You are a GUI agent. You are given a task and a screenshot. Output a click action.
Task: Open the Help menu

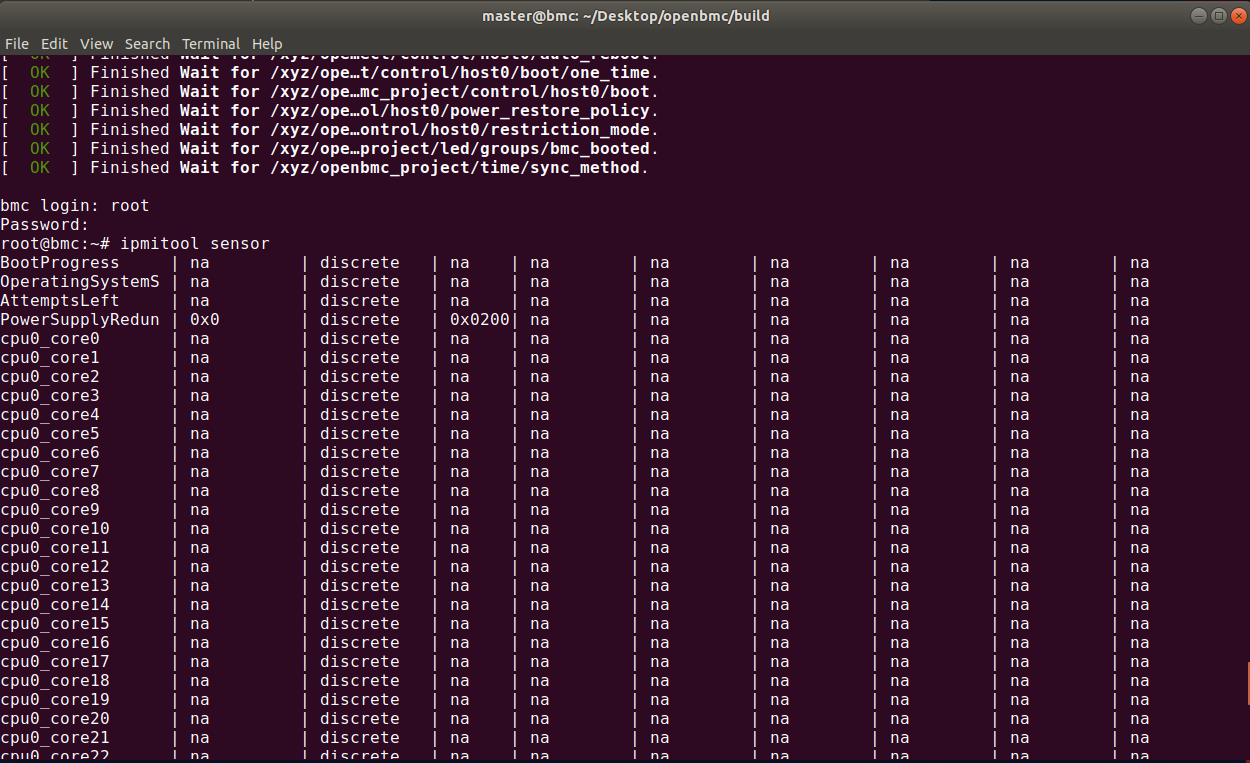[x=267, y=43]
